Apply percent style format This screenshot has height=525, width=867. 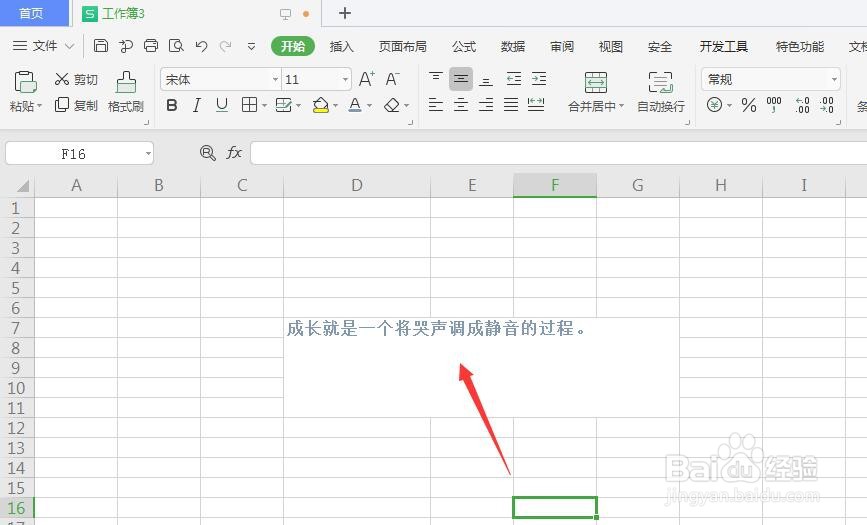[749, 105]
